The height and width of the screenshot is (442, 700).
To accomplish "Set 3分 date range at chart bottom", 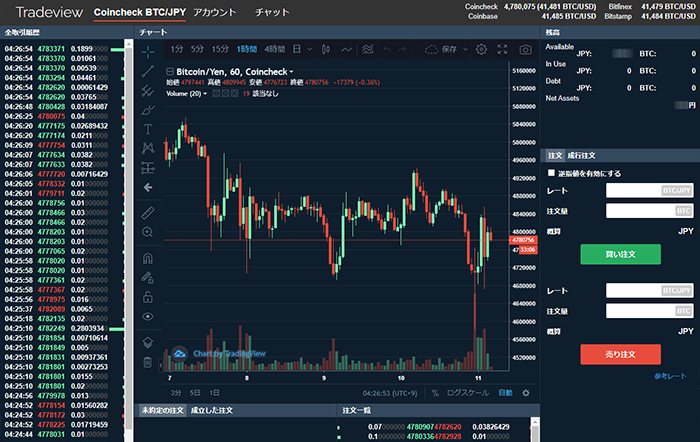I will (176, 393).
